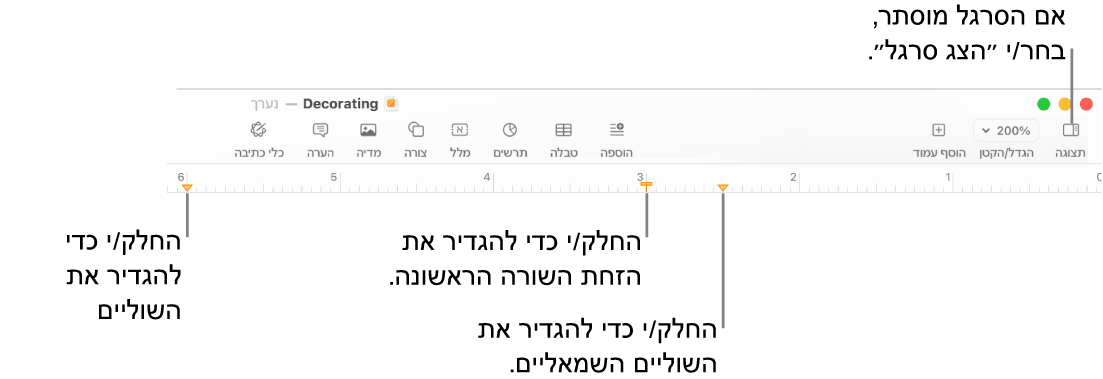The width and height of the screenshot is (1103, 379).
Task: Open Writing Tools (כלי כתיבה)
Action: pos(259,130)
